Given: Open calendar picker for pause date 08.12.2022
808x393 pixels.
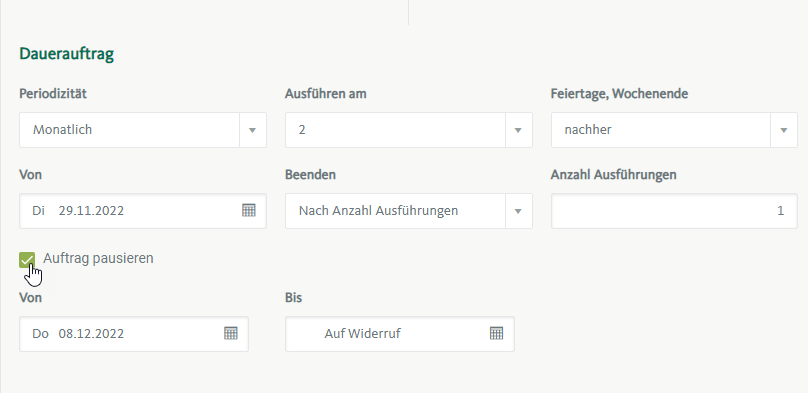Looking at the screenshot, I should coord(231,333).
